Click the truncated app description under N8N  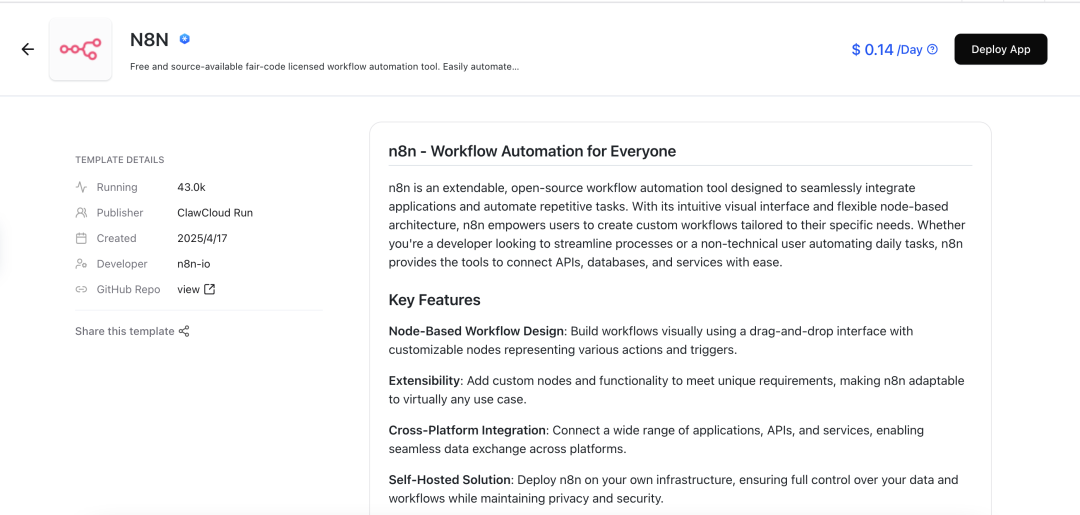(x=324, y=67)
